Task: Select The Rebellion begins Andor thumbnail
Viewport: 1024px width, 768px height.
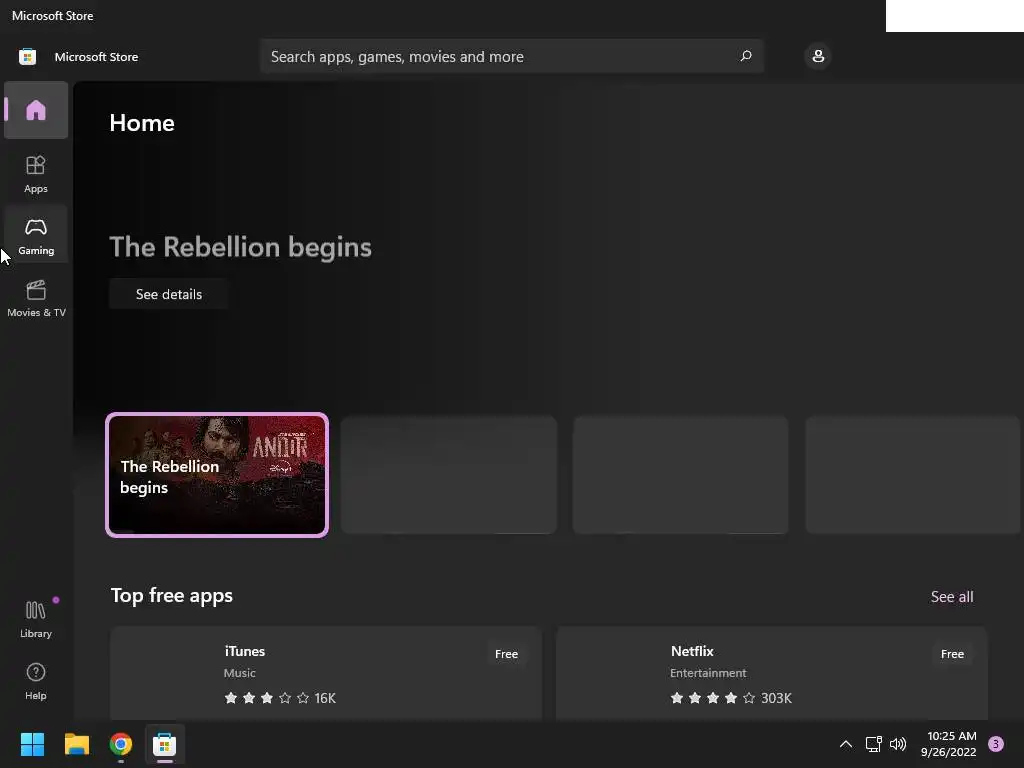Action: (217, 475)
